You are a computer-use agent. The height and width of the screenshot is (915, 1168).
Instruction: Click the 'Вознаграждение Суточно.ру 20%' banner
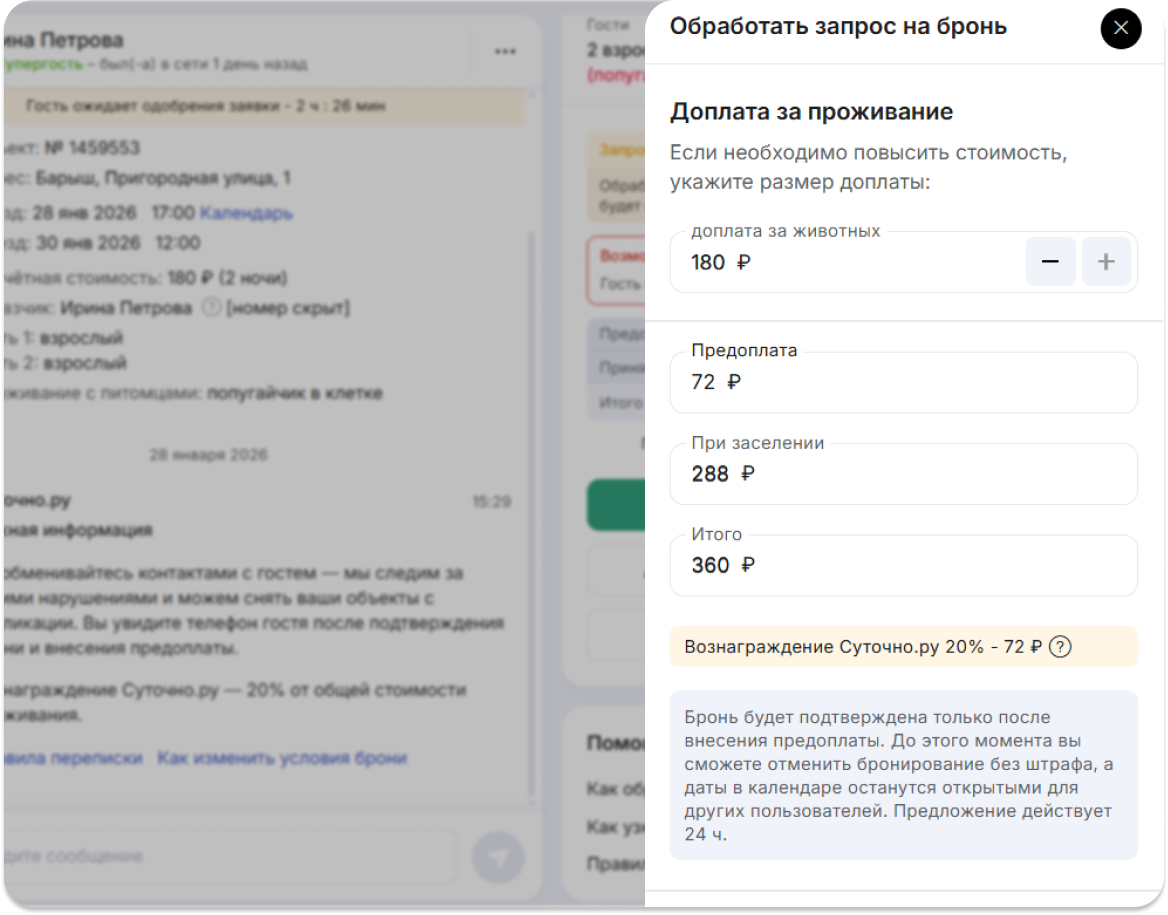[x=862, y=647]
